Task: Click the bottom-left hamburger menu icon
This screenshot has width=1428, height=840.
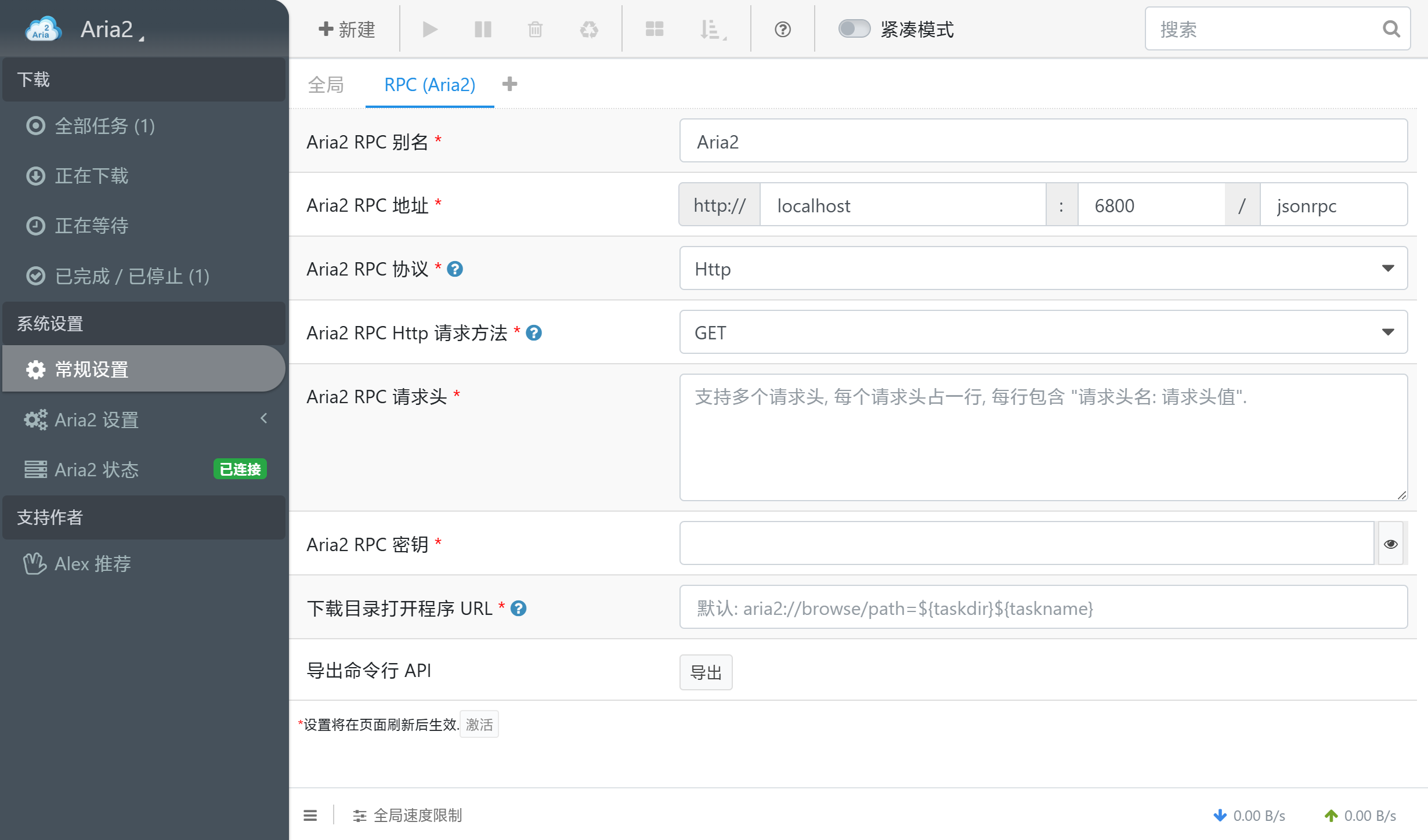Action: [x=310, y=815]
